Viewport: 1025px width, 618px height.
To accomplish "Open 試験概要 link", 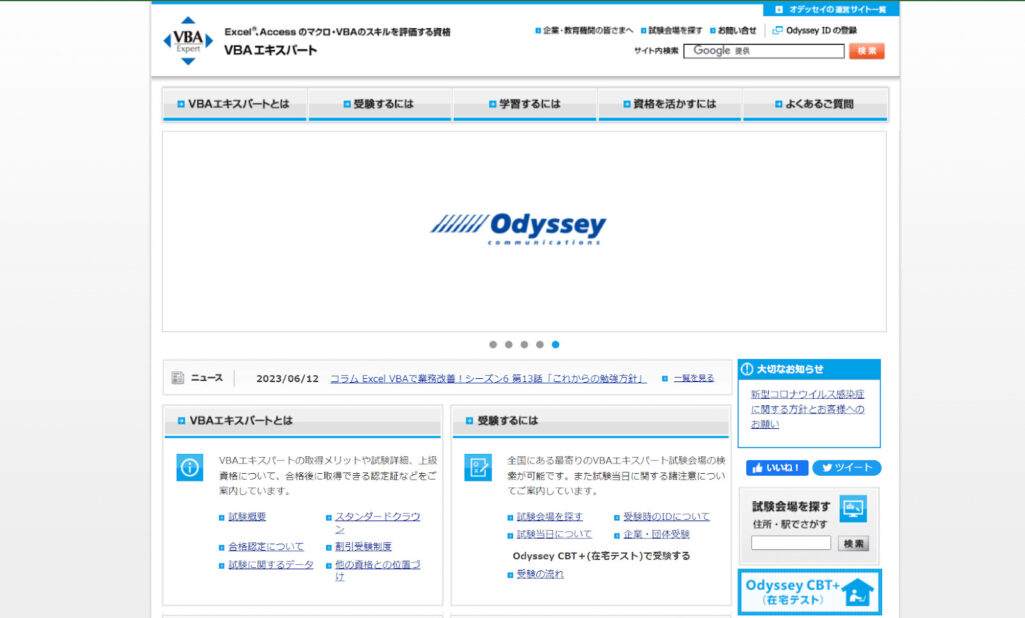I will (247, 517).
